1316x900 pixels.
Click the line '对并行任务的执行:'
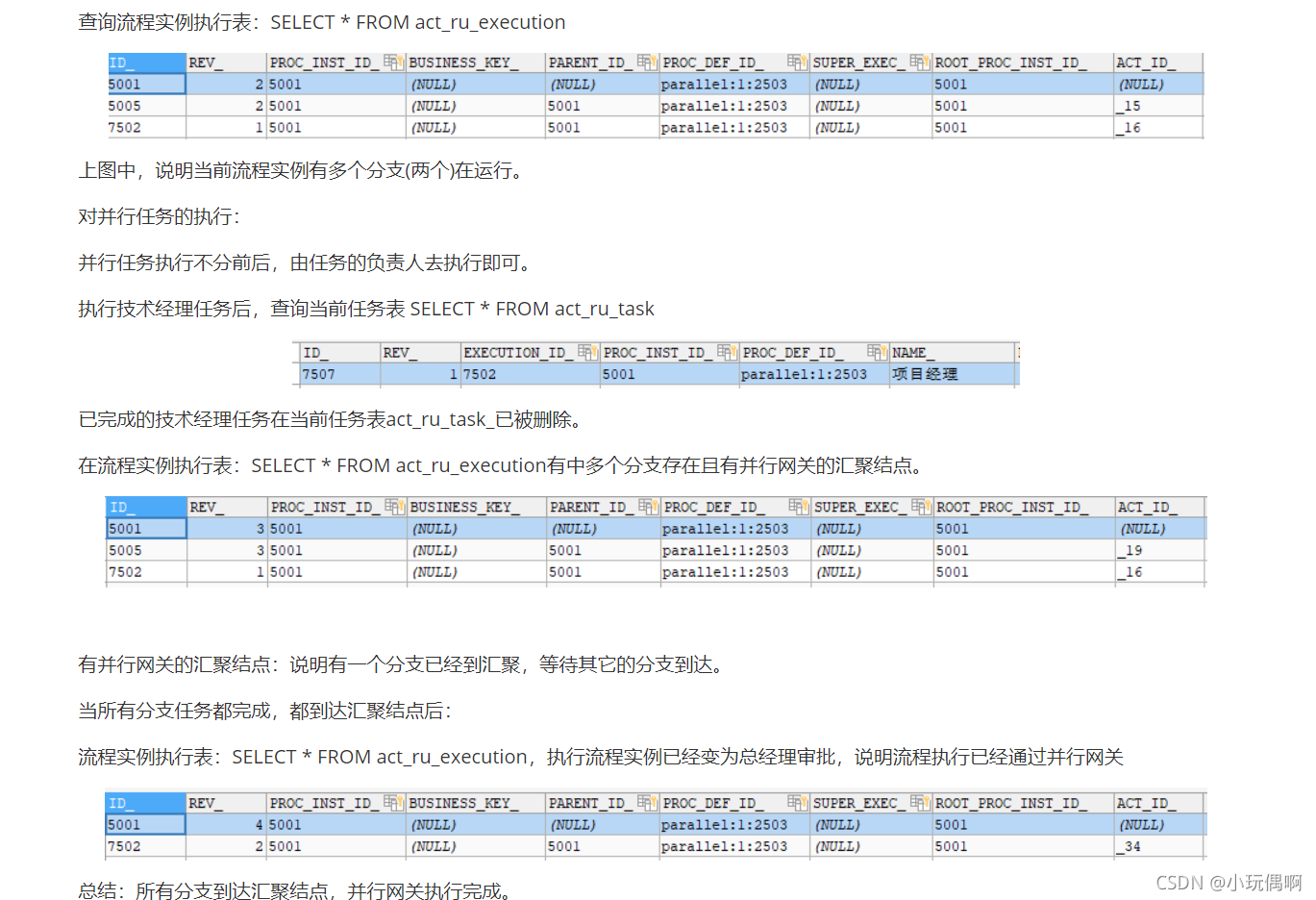(x=159, y=217)
